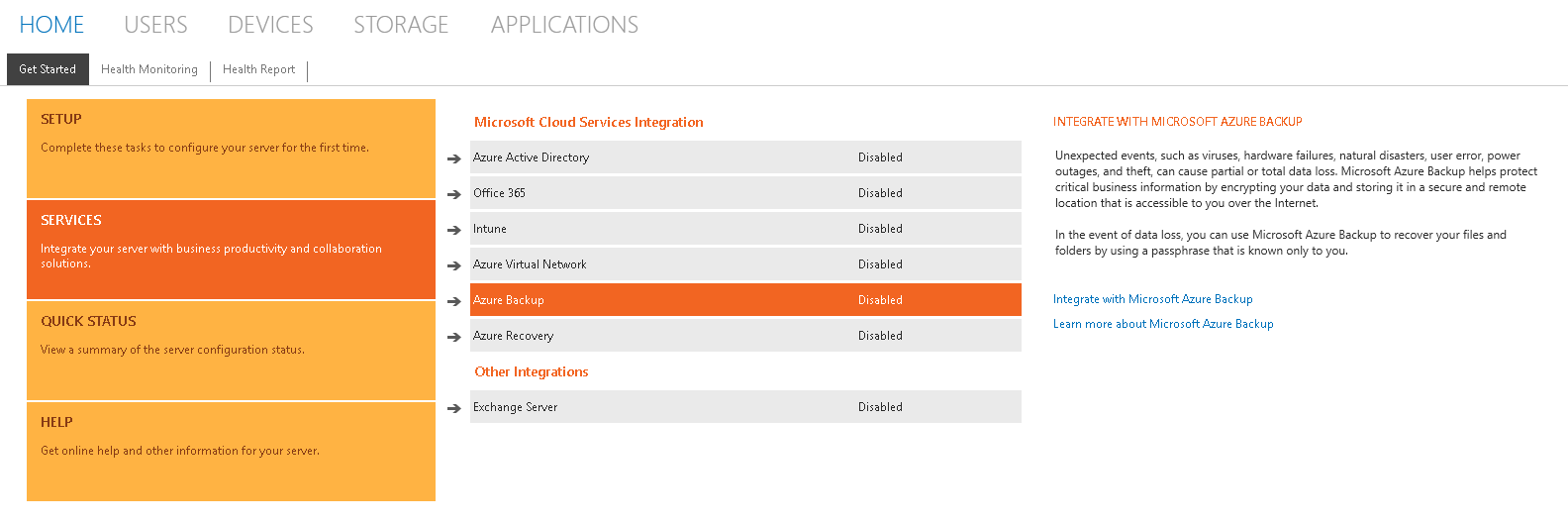
Task: Switch to the DEVICES tab
Action: pyautogui.click(x=270, y=25)
